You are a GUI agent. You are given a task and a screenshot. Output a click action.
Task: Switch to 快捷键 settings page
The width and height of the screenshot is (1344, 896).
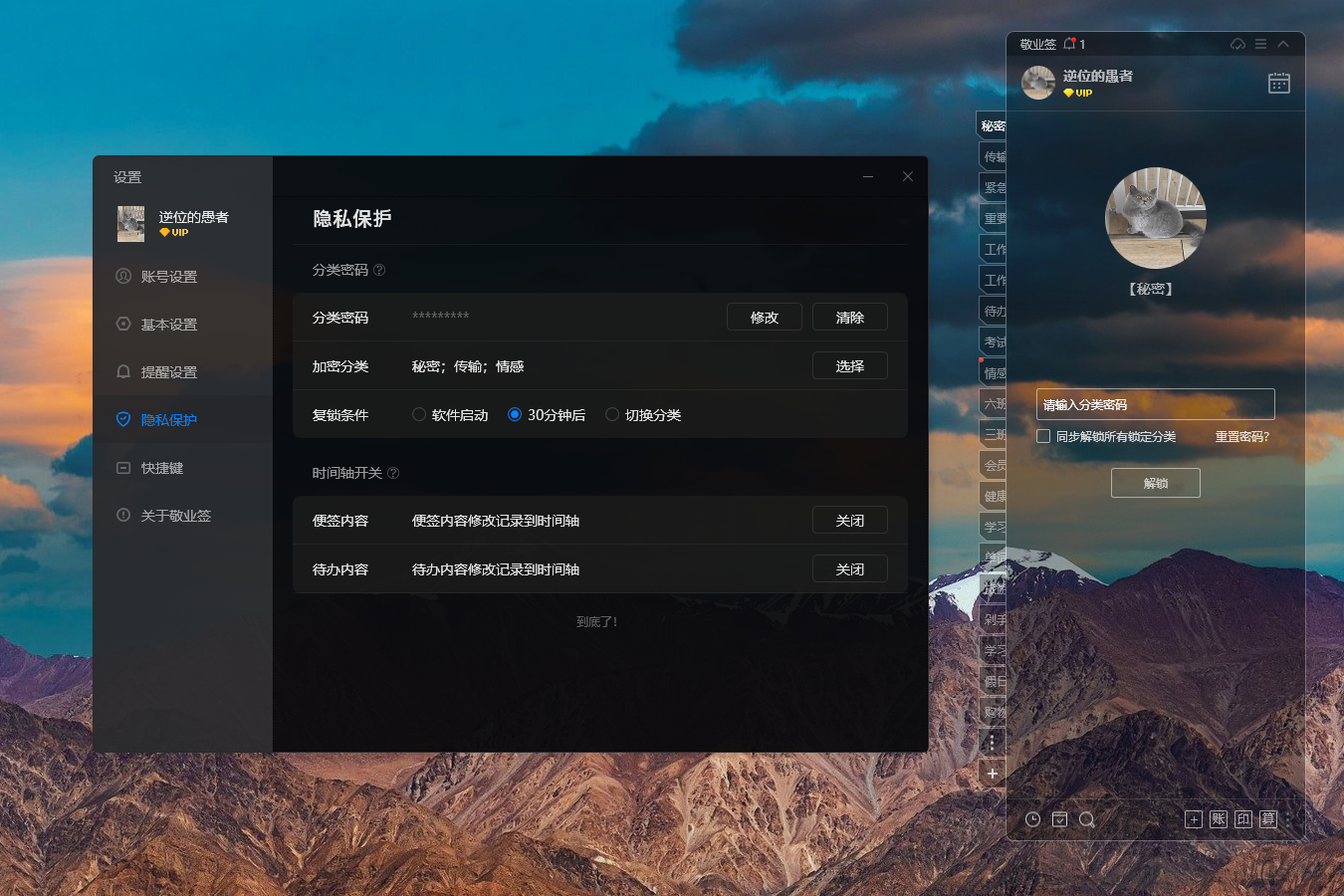[161, 468]
